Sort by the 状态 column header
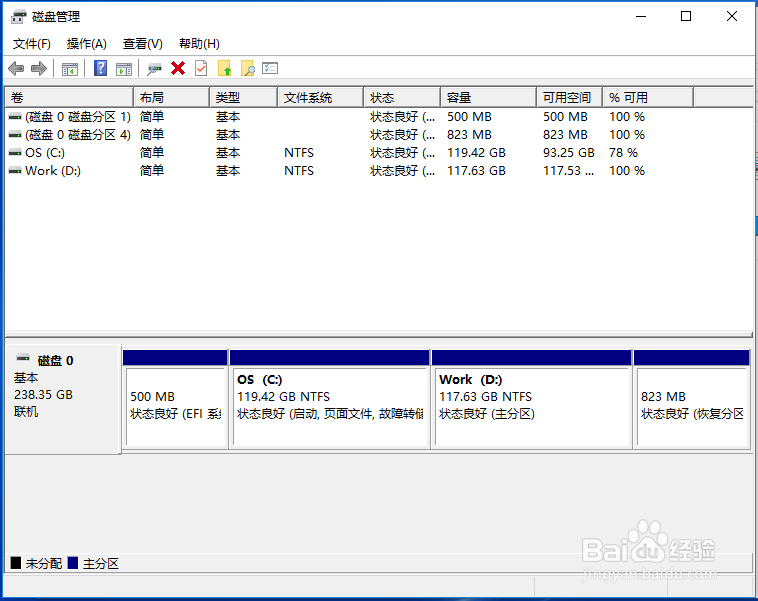This screenshot has width=758, height=601. [402, 98]
